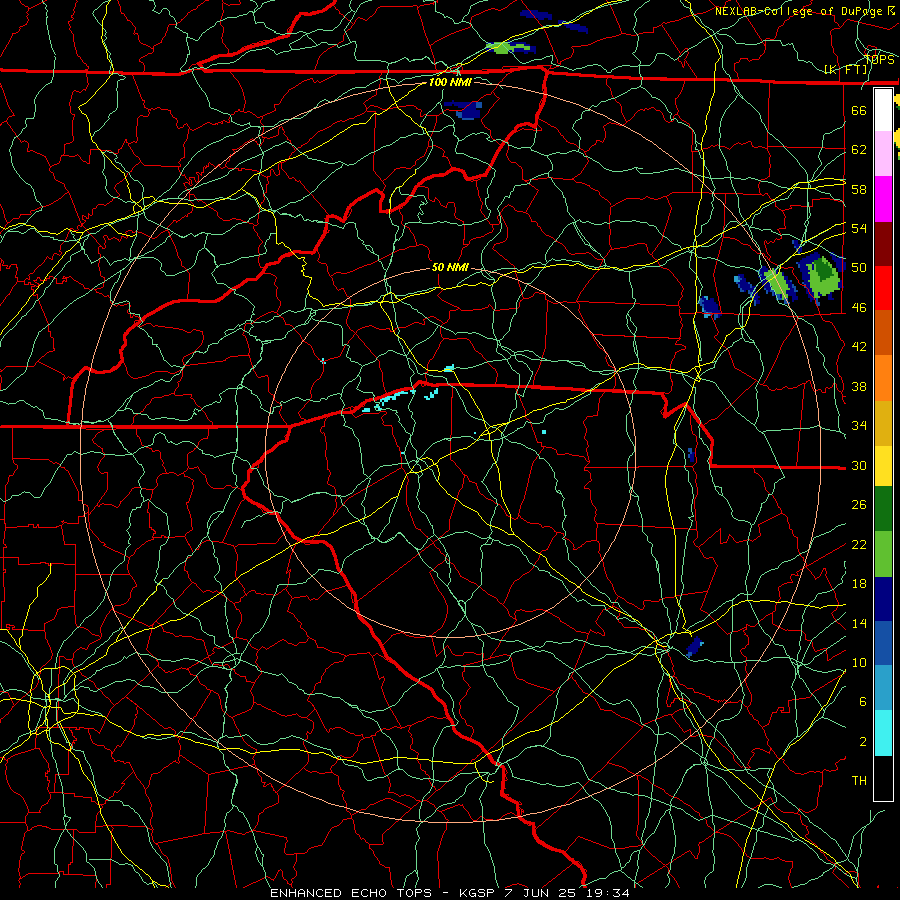
Task: Click the "50 NMI" range ring label
Action: click(450, 267)
